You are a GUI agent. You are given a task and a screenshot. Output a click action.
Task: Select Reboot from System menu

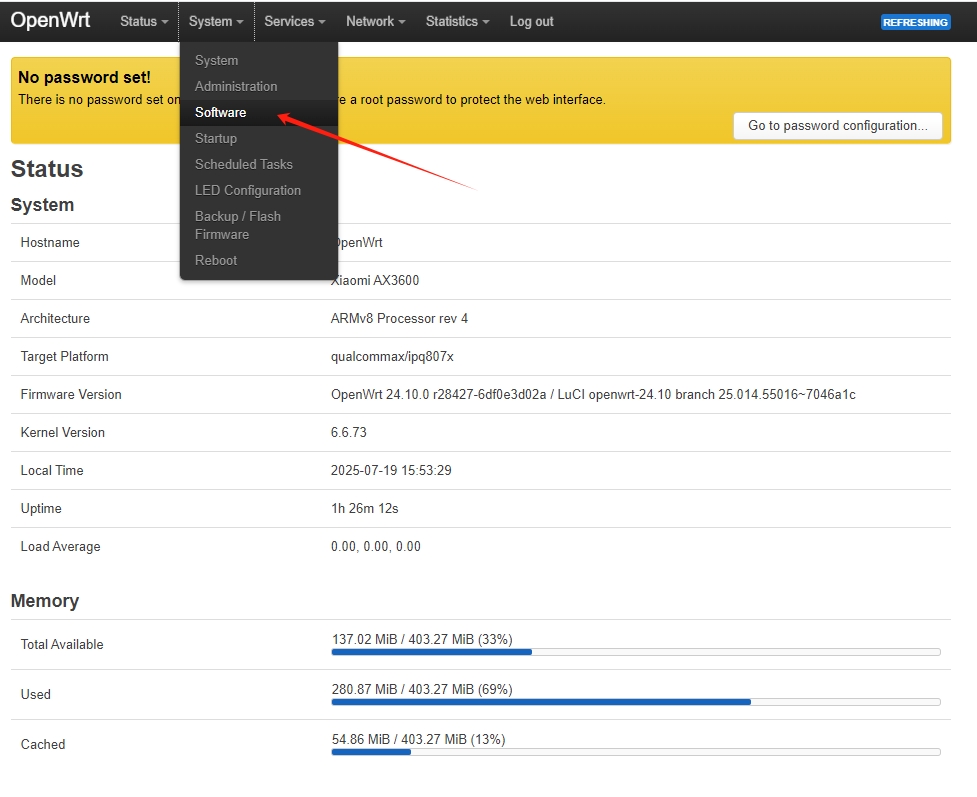tap(259, 260)
